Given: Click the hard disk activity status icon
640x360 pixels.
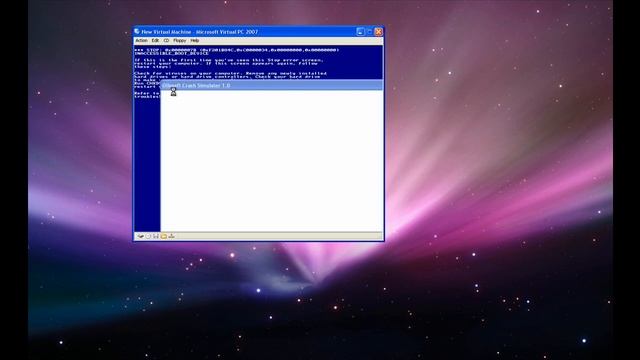Looking at the screenshot, I should 140,236.
